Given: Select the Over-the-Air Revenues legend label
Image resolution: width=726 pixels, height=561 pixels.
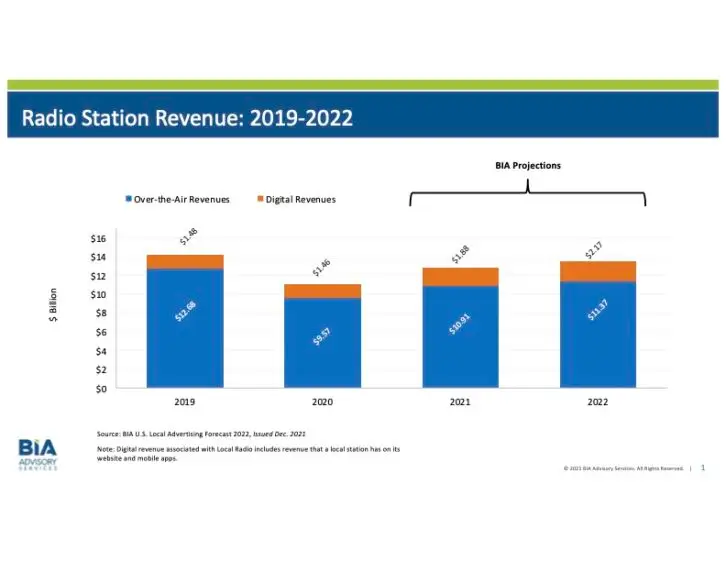Looking at the screenshot, I should coord(182,199).
